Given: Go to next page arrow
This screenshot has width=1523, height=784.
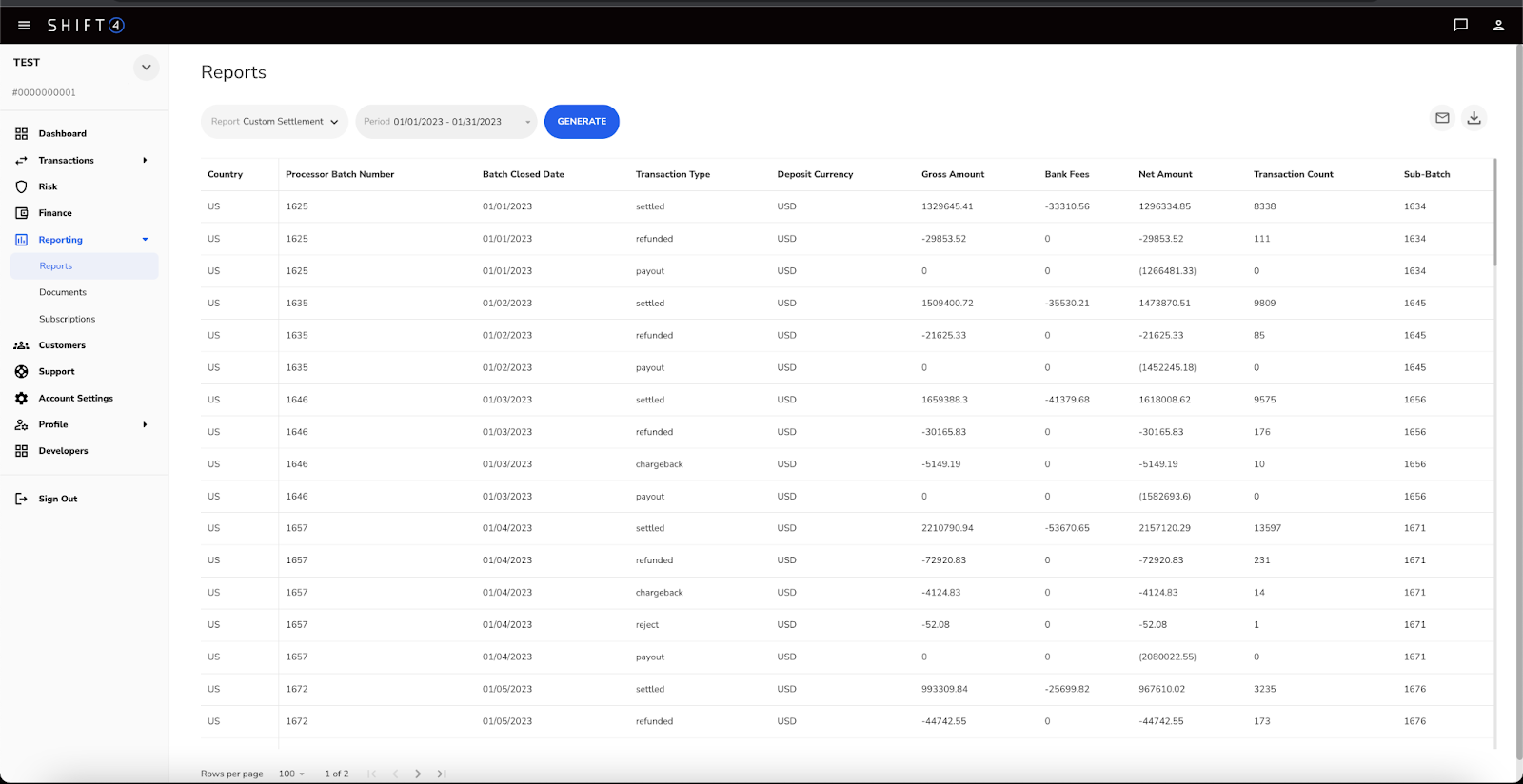Looking at the screenshot, I should (418, 774).
